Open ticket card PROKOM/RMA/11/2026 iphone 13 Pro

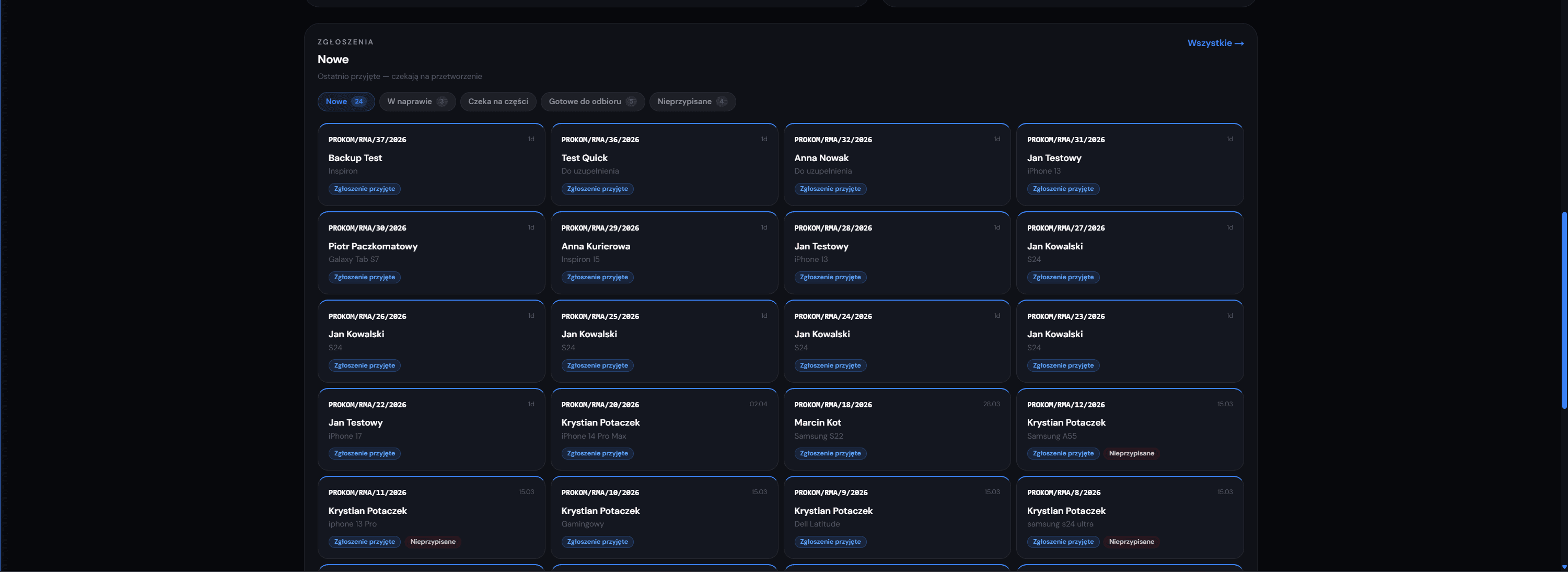(x=431, y=517)
